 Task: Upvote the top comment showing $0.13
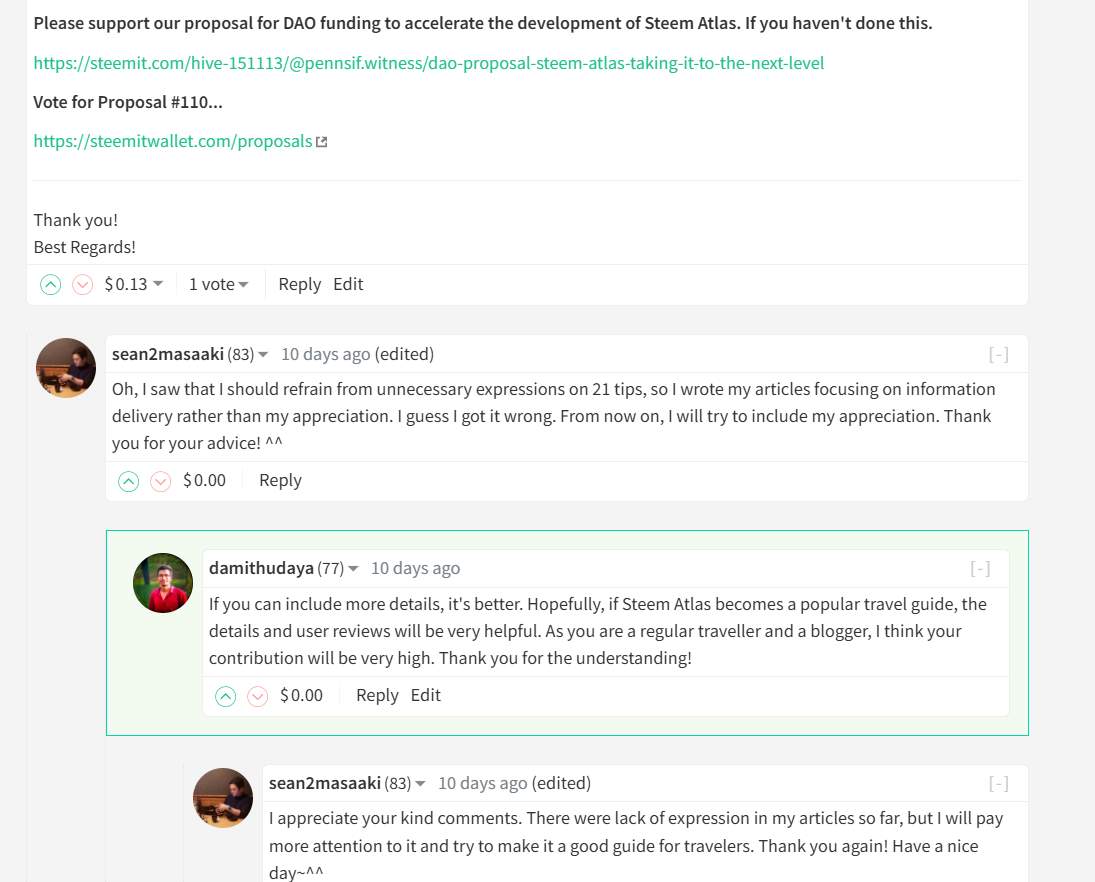[x=50, y=285]
